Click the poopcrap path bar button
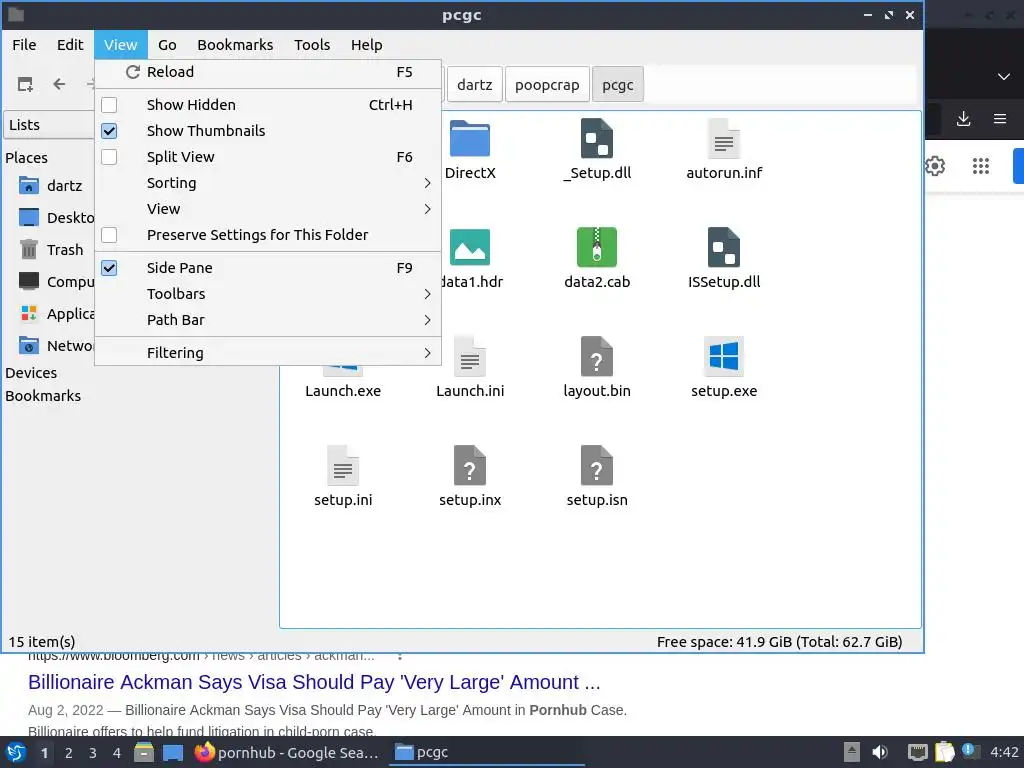The image size is (1024, 768). 547,84
